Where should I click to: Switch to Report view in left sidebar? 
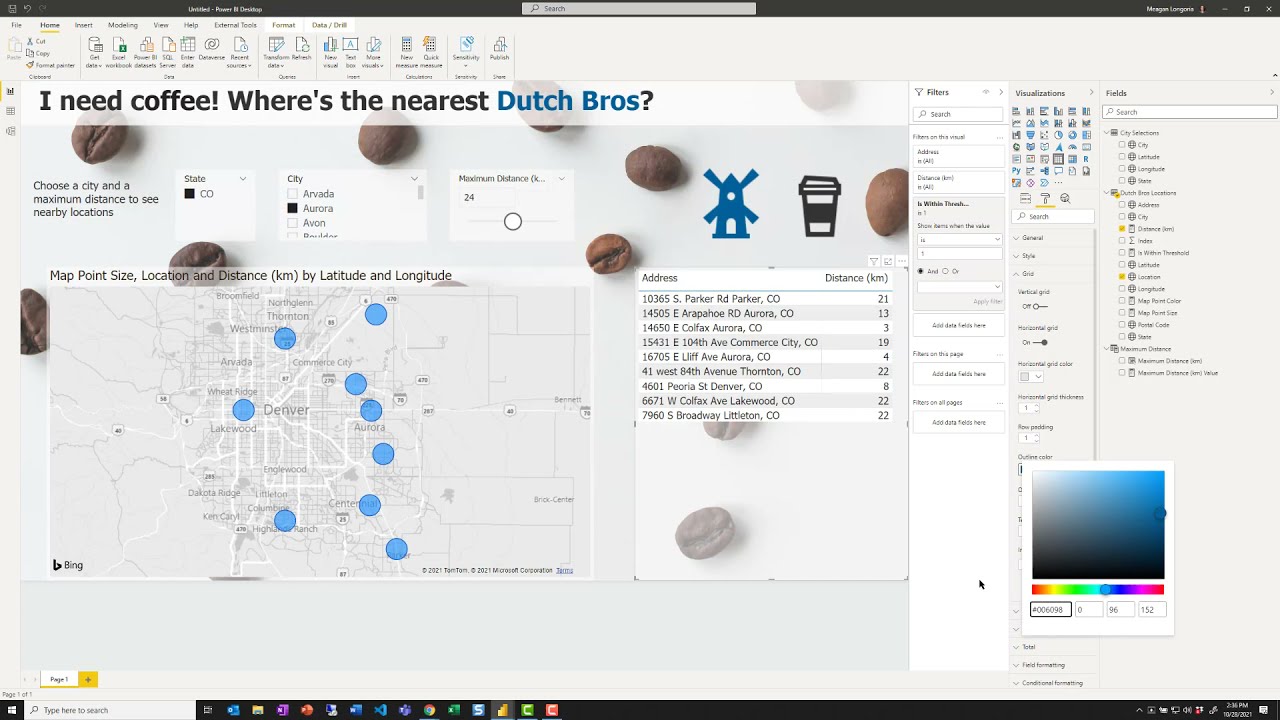tap(10, 91)
